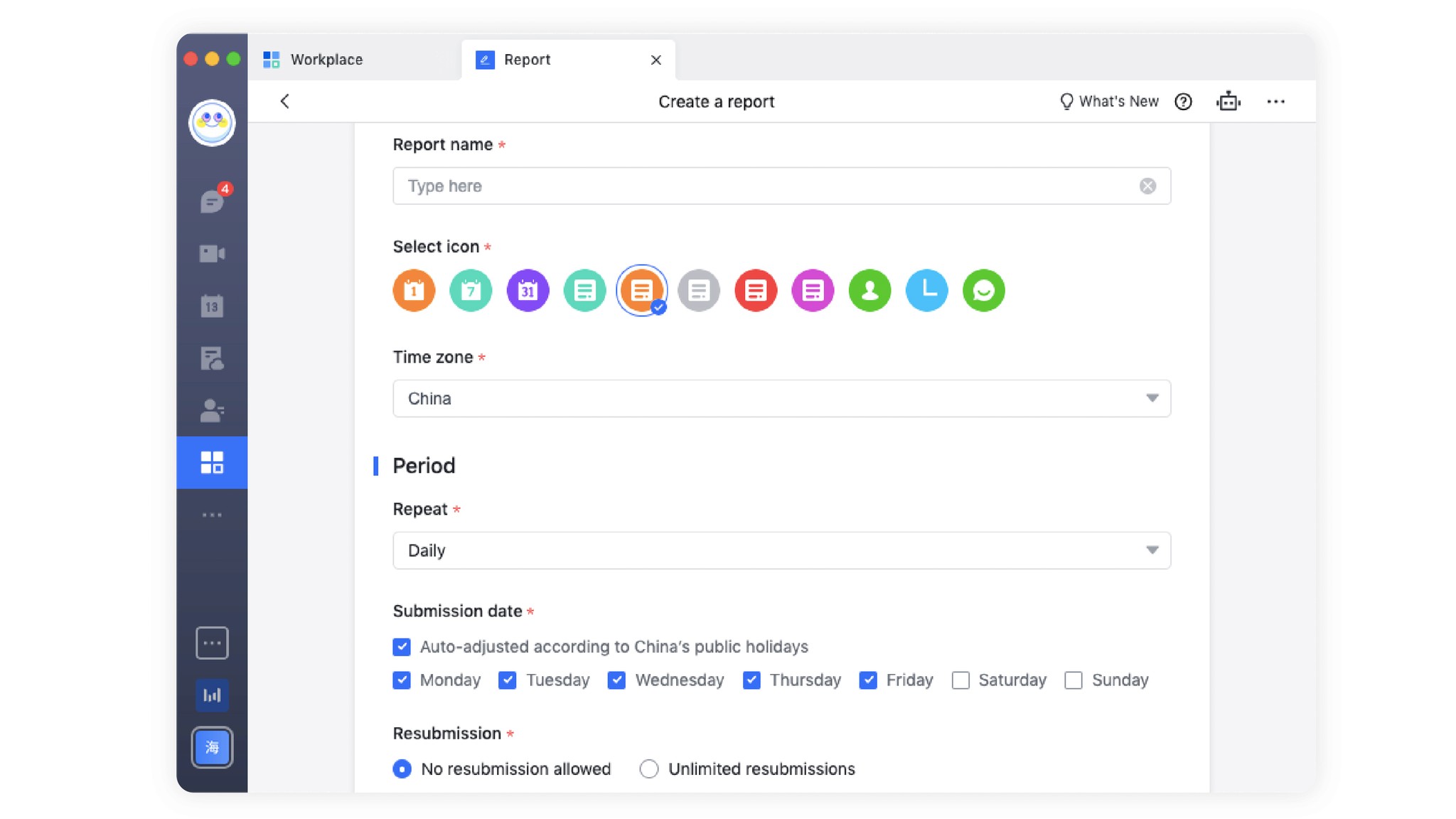Enable Saturday as a submission date

[961, 680]
